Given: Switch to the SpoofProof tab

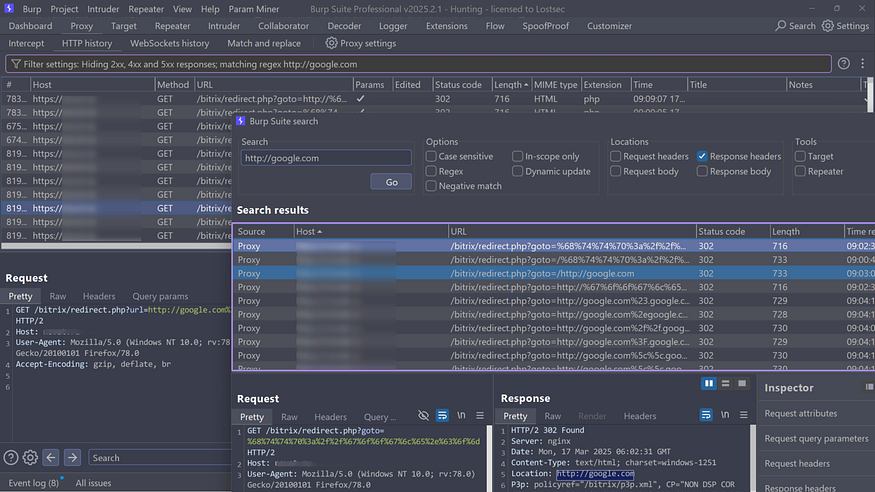Looking at the screenshot, I should [546, 26].
